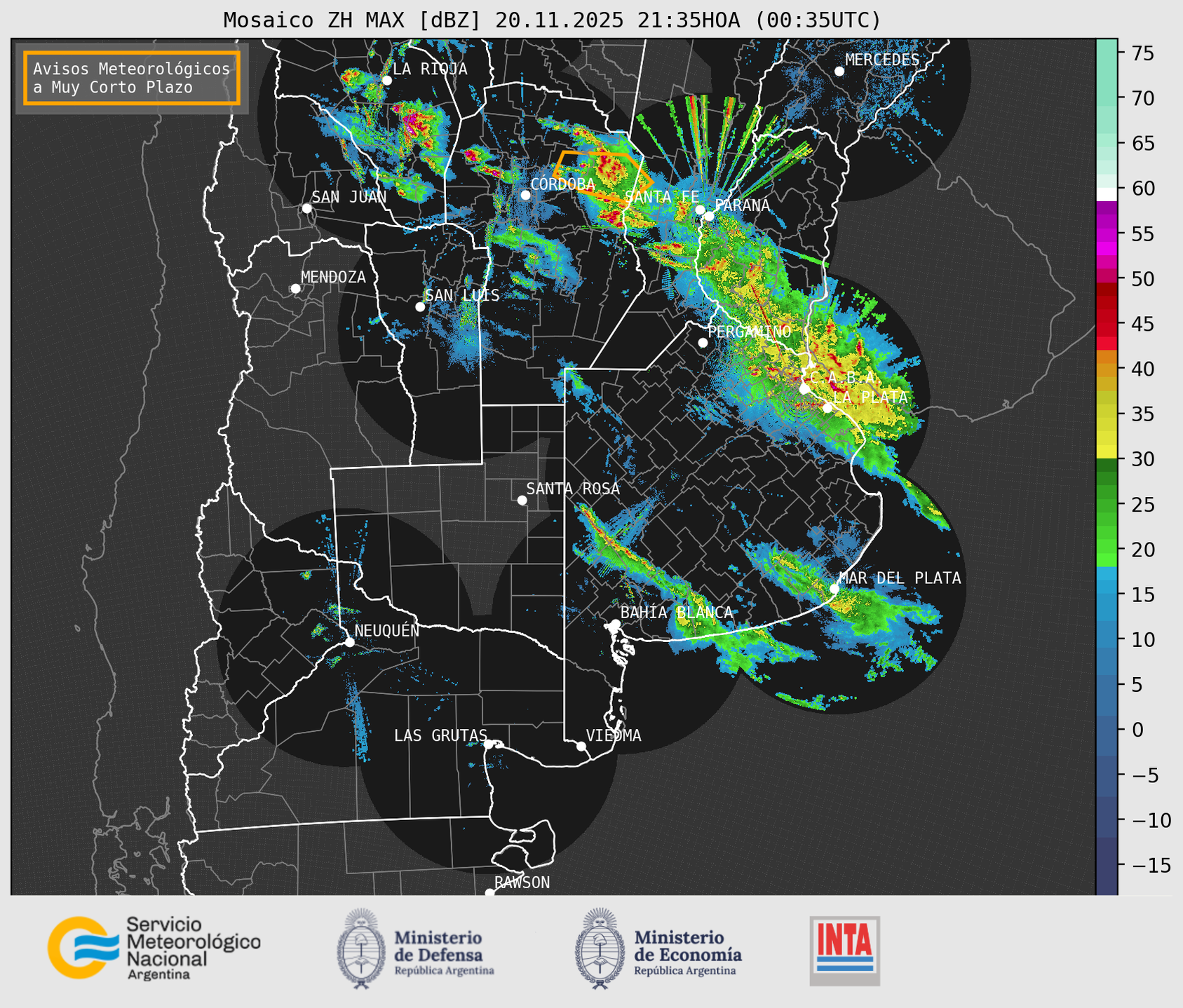Click the LA RIOJA label
Screen dimensions: 1183x1008
pyautogui.click(x=430, y=69)
